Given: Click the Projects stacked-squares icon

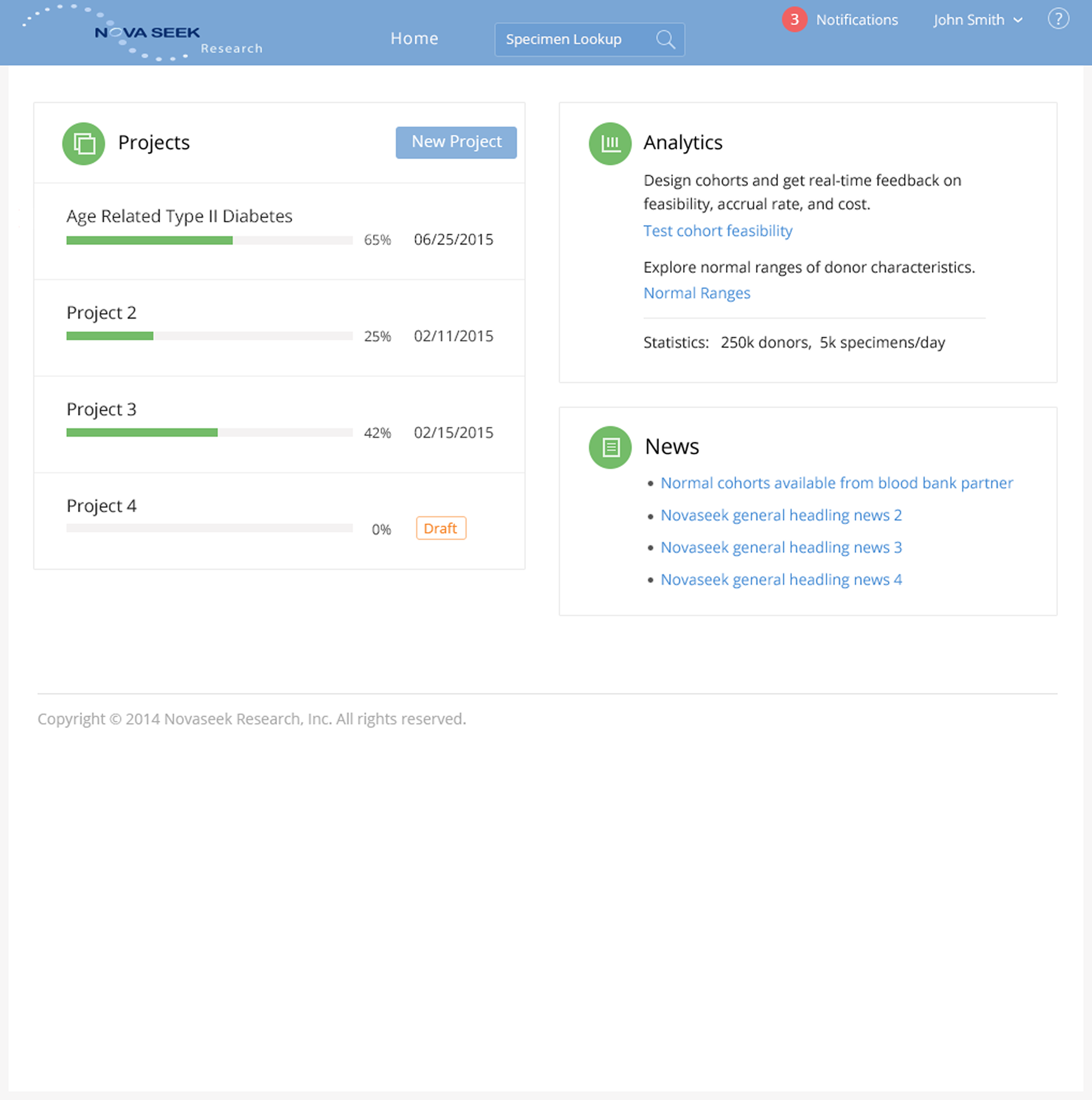Looking at the screenshot, I should click(x=84, y=143).
